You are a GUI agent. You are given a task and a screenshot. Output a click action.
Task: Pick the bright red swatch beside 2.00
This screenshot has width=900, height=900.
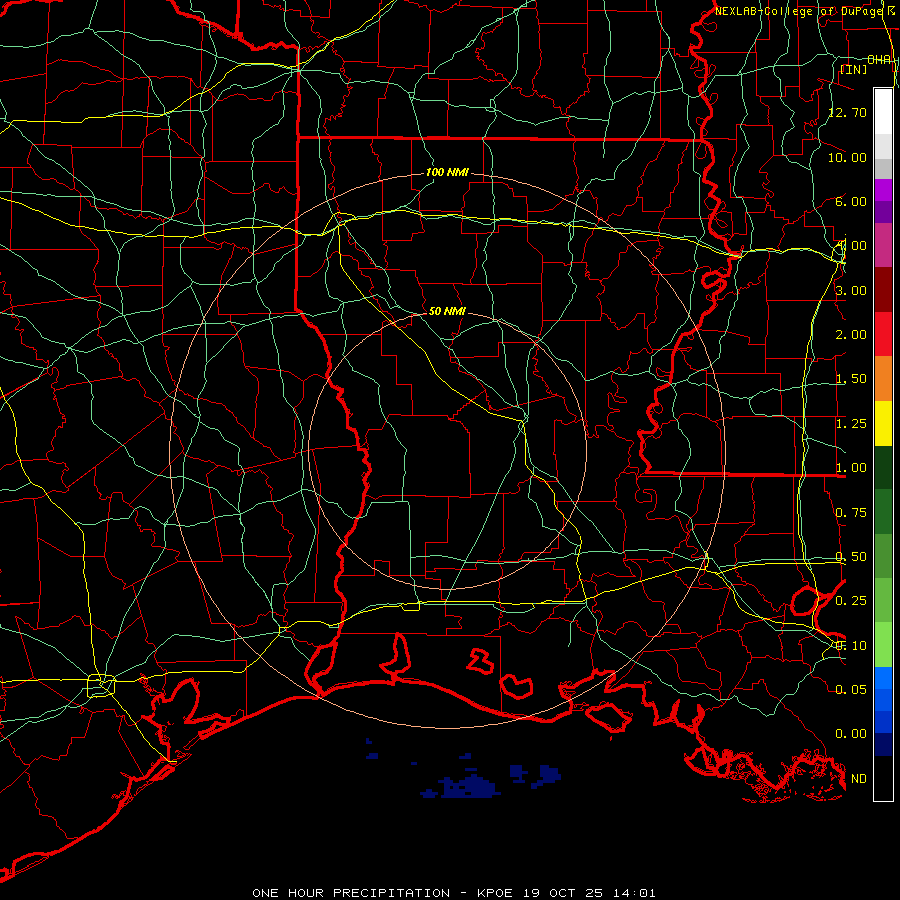pos(883,334)
